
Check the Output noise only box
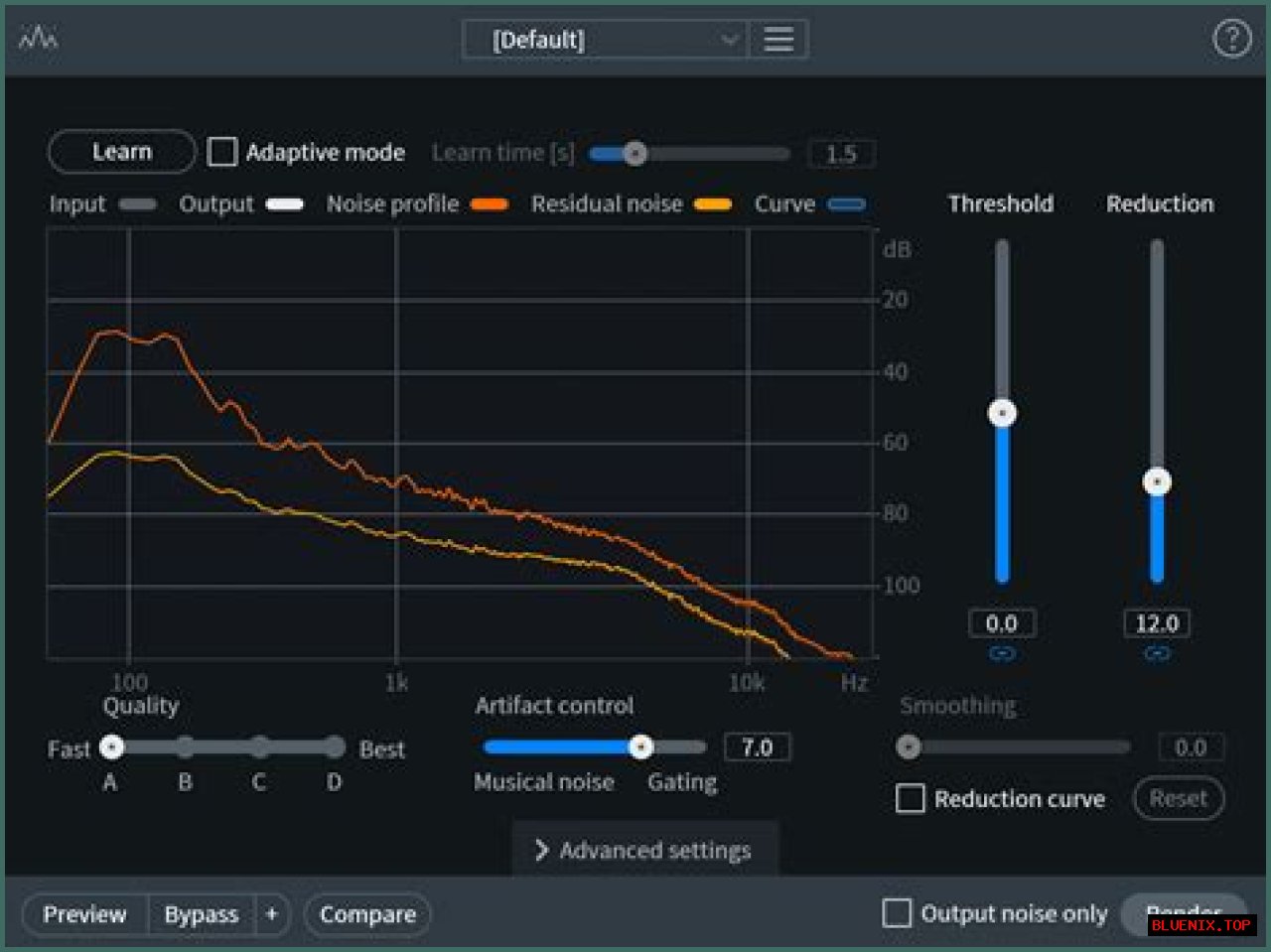coord(897,913)
